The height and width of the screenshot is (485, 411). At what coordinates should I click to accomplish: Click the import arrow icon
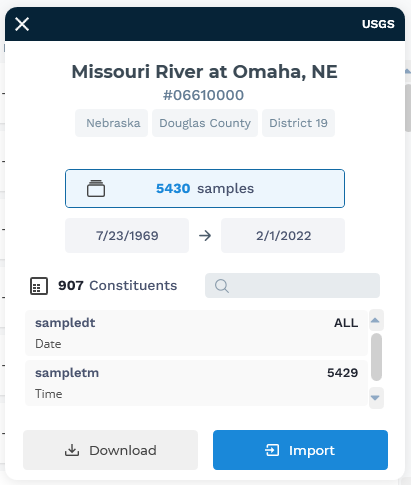[272, 450]
